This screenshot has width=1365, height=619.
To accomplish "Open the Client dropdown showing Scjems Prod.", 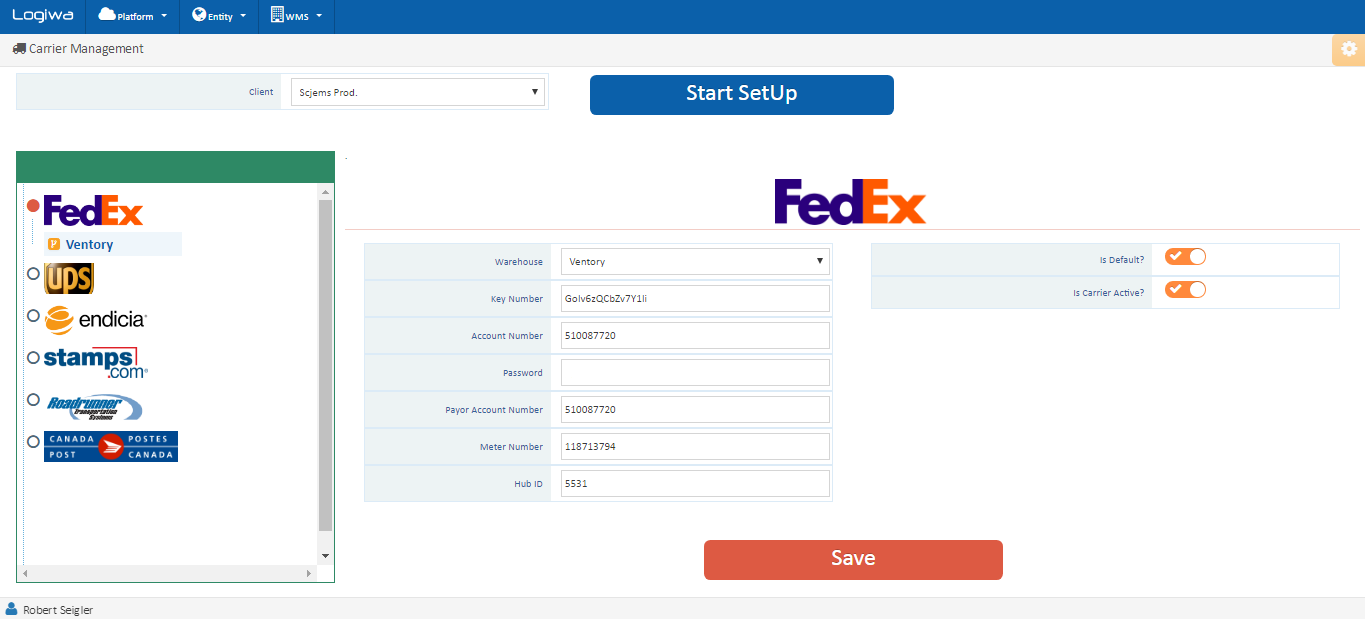I will (x=418, y=92).
